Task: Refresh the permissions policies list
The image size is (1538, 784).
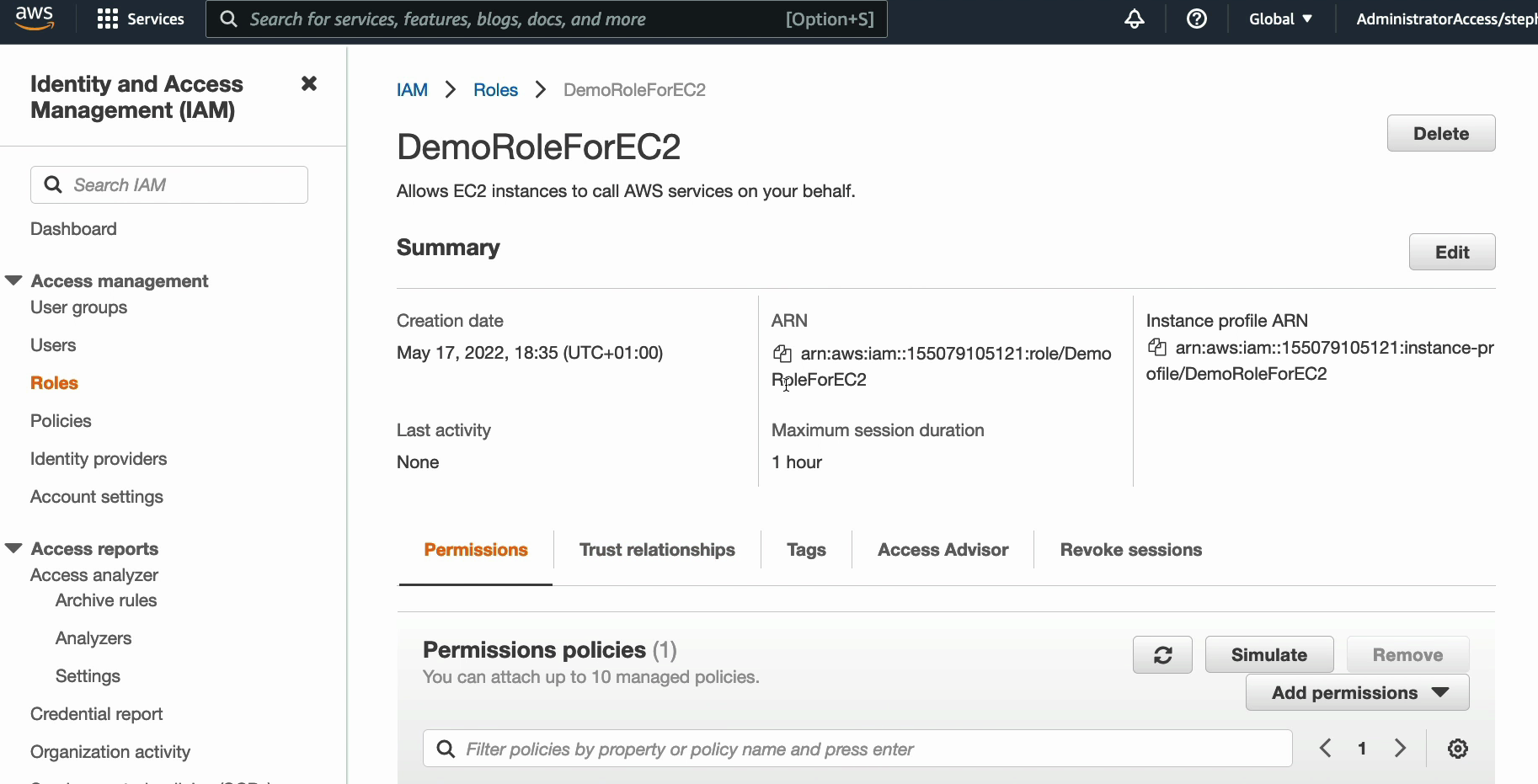Action: tap(1162, 654)
